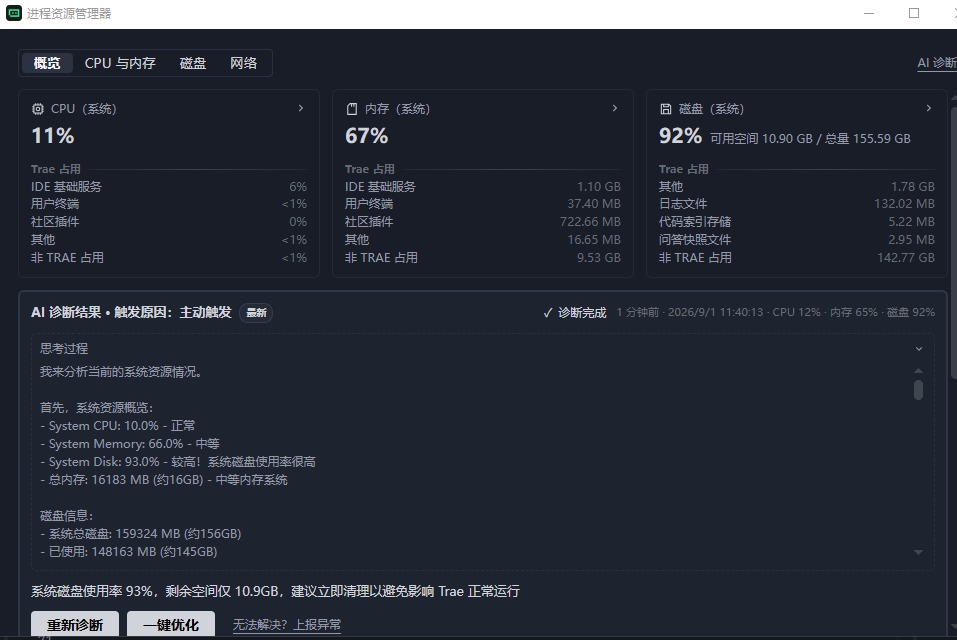Minimize the process manager window
Viewport: 957px width, 640px height.
[869, 13]
